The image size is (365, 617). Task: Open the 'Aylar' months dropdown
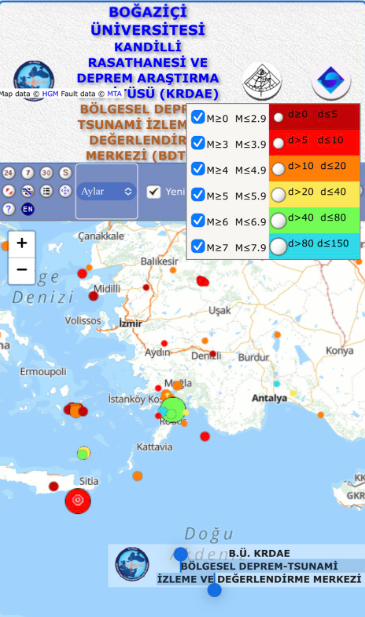click(x=106, y=192)
